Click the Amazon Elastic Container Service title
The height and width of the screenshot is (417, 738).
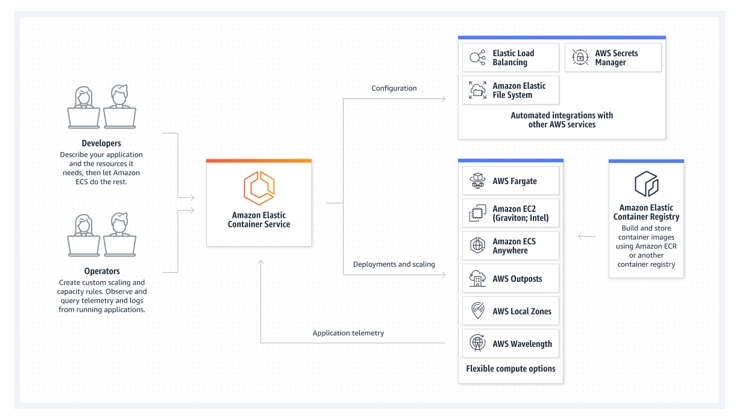point(259,220)
